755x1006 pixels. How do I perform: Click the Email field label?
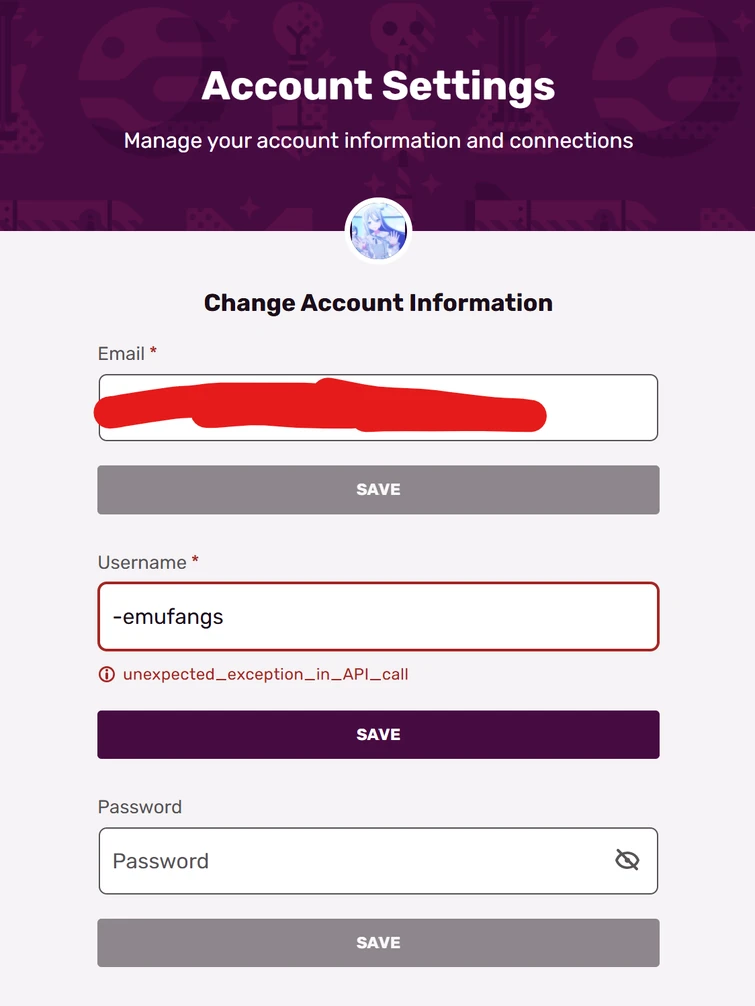point(122,353)
